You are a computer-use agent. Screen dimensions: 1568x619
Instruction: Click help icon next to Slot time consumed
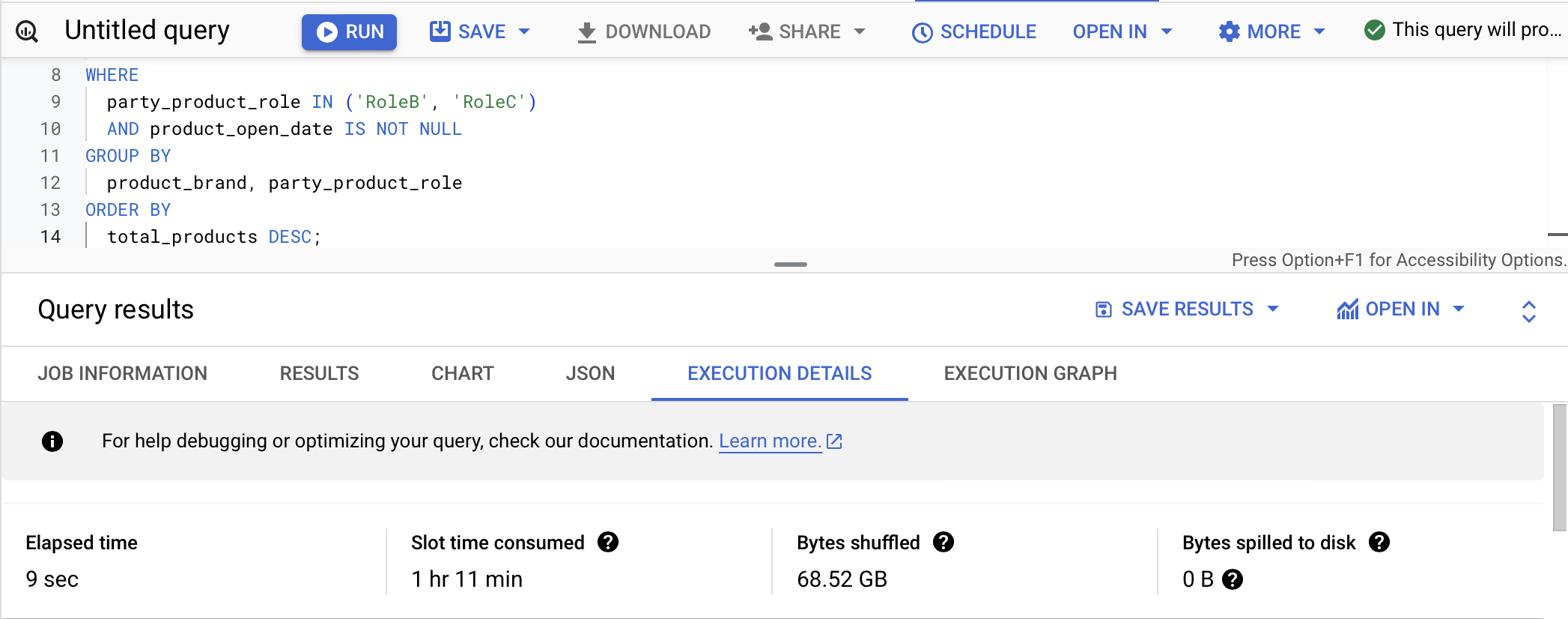(608, 542)
